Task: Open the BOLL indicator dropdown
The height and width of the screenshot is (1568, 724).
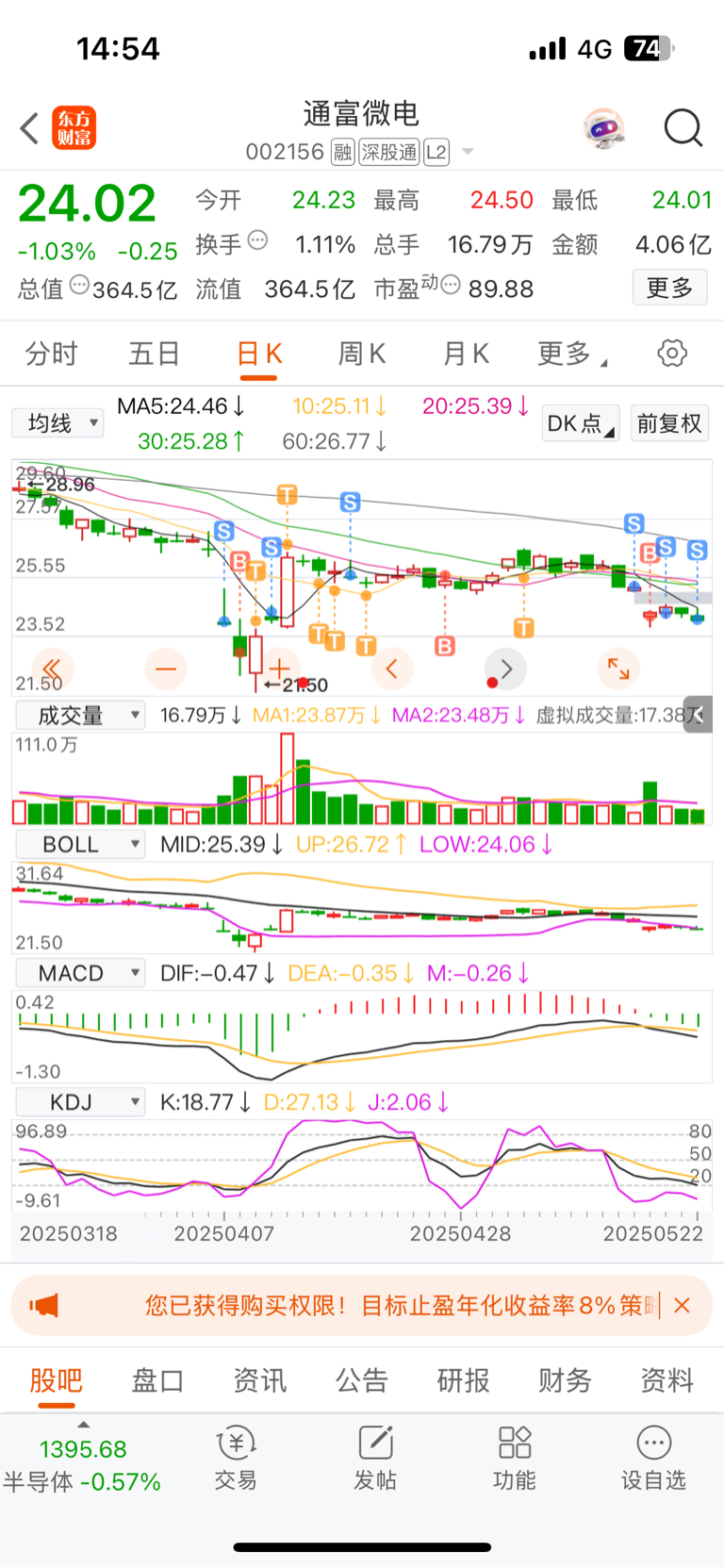Action: click(80, 844)
